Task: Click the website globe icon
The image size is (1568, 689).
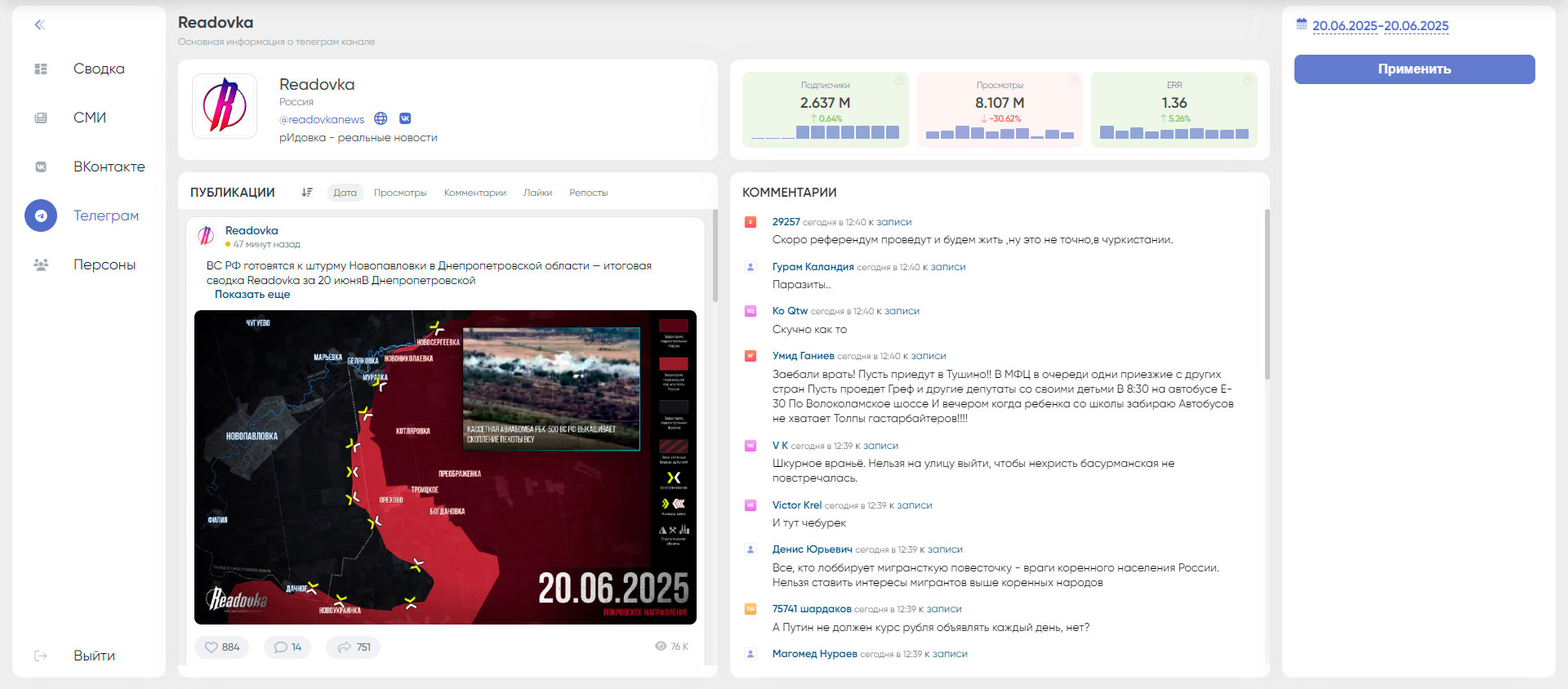Action: [381, 119]
